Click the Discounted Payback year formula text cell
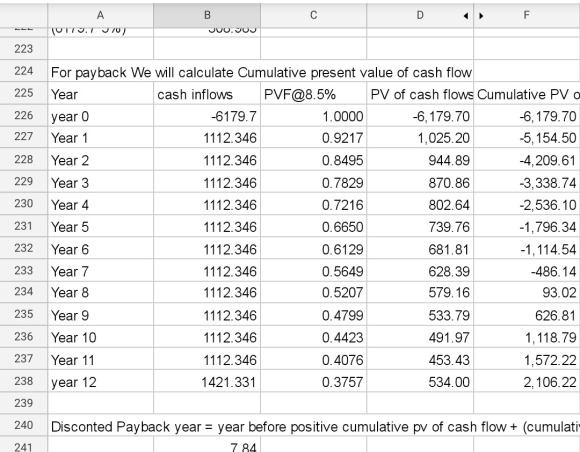Viewport: 580px width, 452px height. [314, 425]
